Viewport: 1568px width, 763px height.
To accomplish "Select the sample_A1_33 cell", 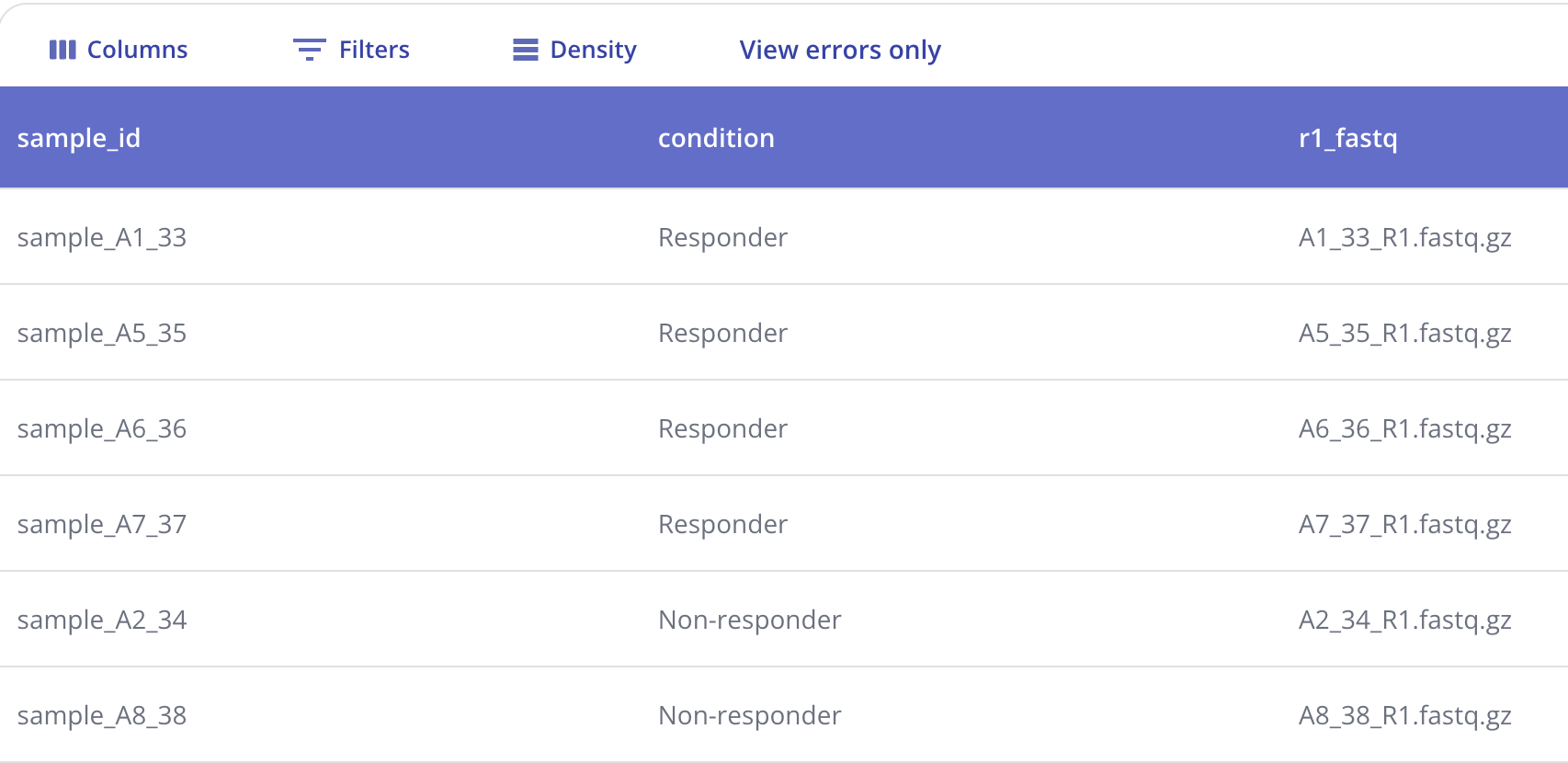I will 102,237.
